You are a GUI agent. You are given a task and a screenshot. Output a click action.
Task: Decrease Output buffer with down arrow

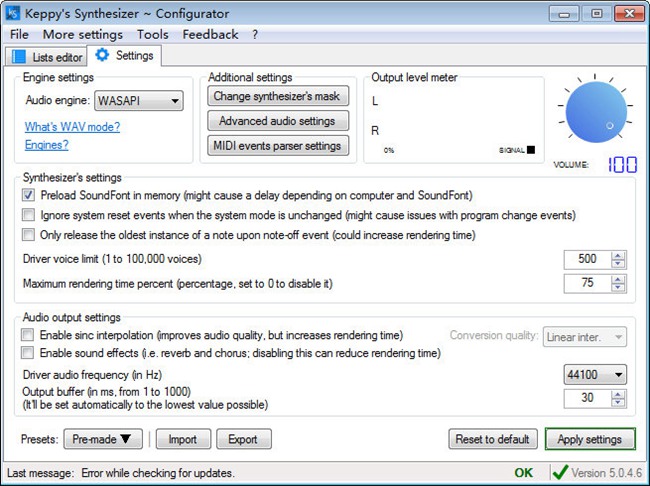coord(618,403)
